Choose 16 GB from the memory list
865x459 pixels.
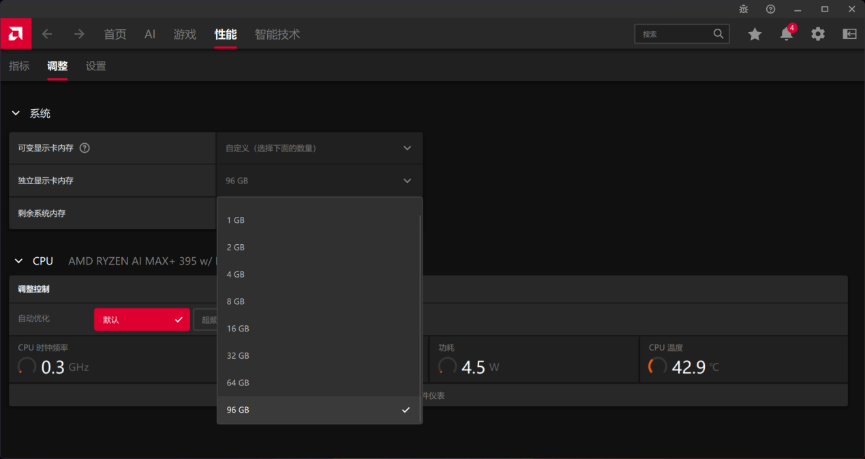[x=319, y=328]
